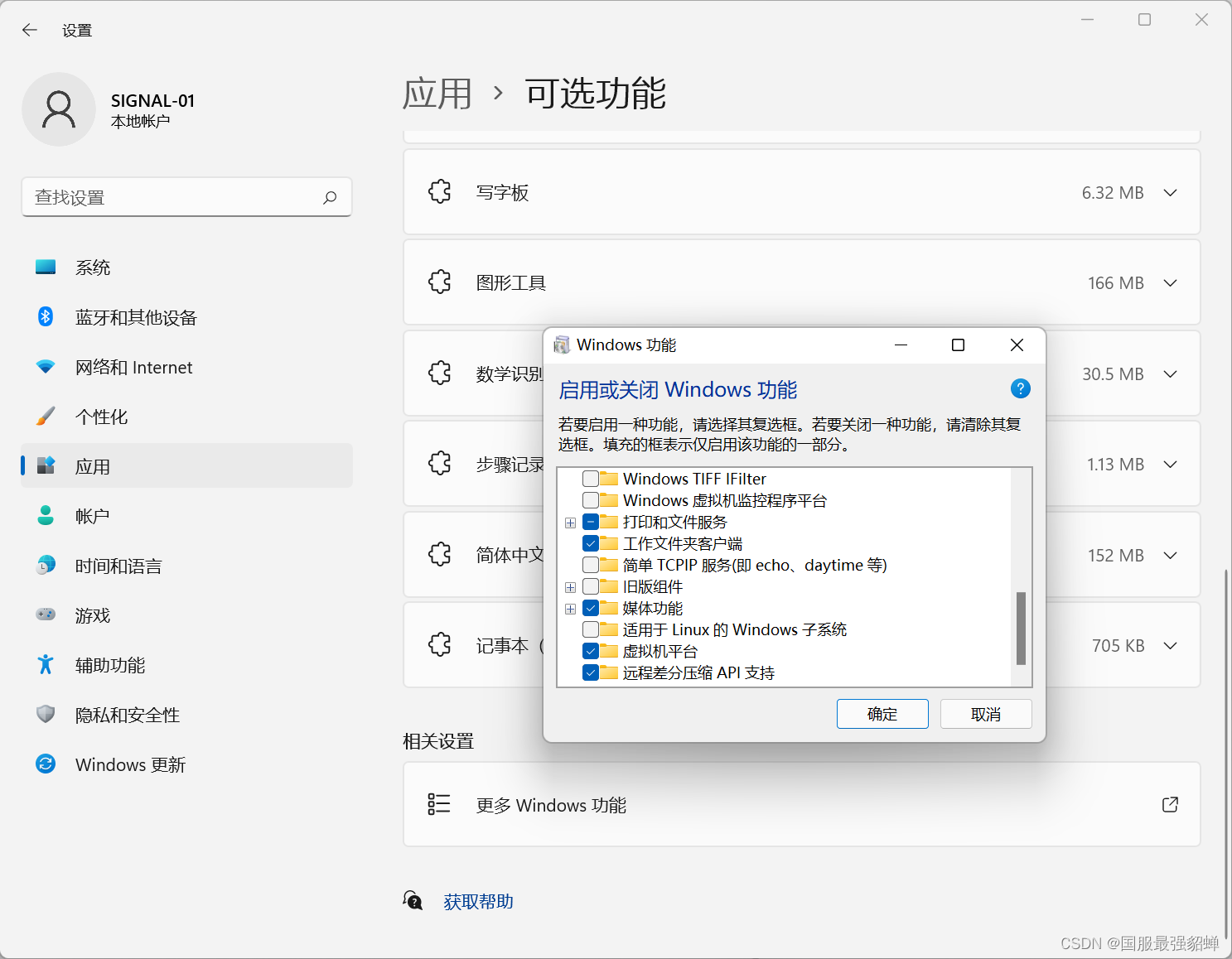Click the puzzle icon next to 简体中文
This screenshot has height=959, width=1232.
click(440, 555)
